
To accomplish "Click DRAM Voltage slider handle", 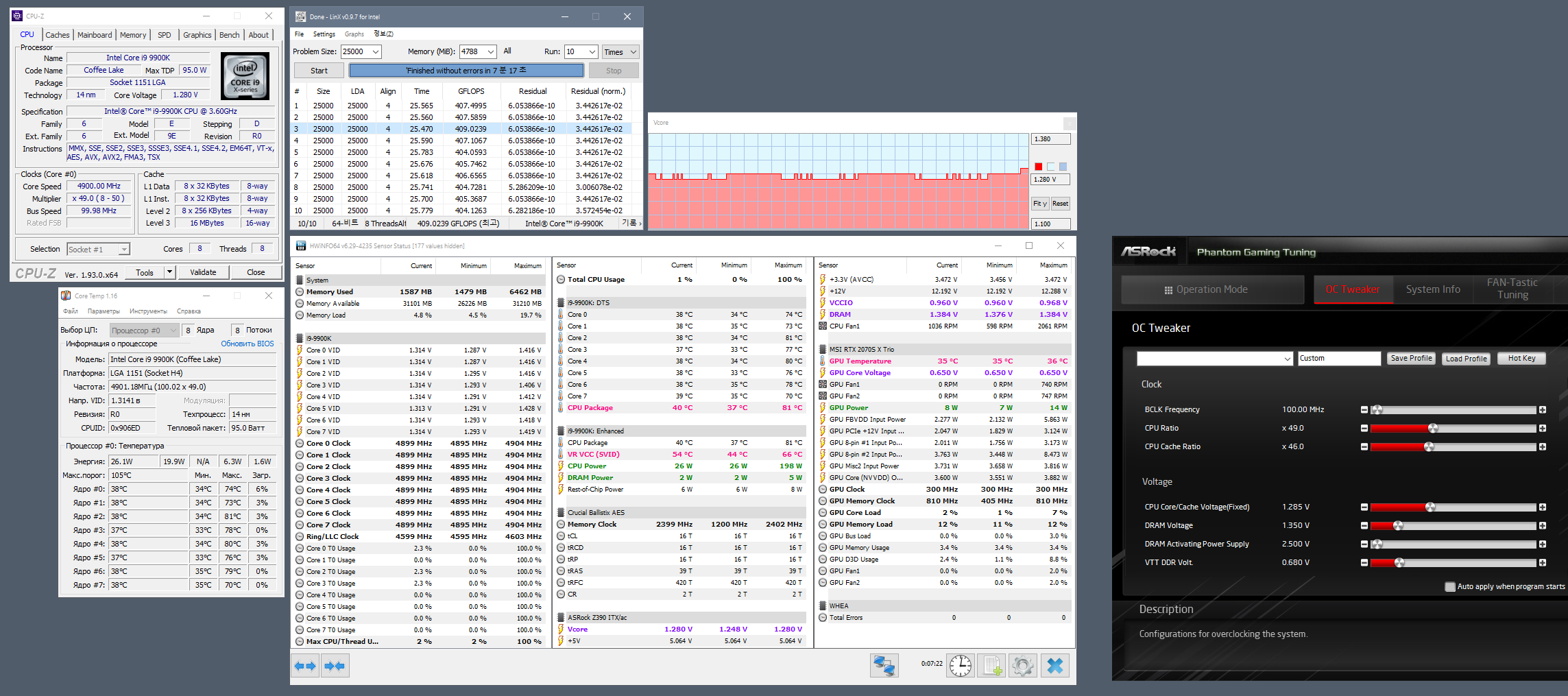I will click(1398, 526).
